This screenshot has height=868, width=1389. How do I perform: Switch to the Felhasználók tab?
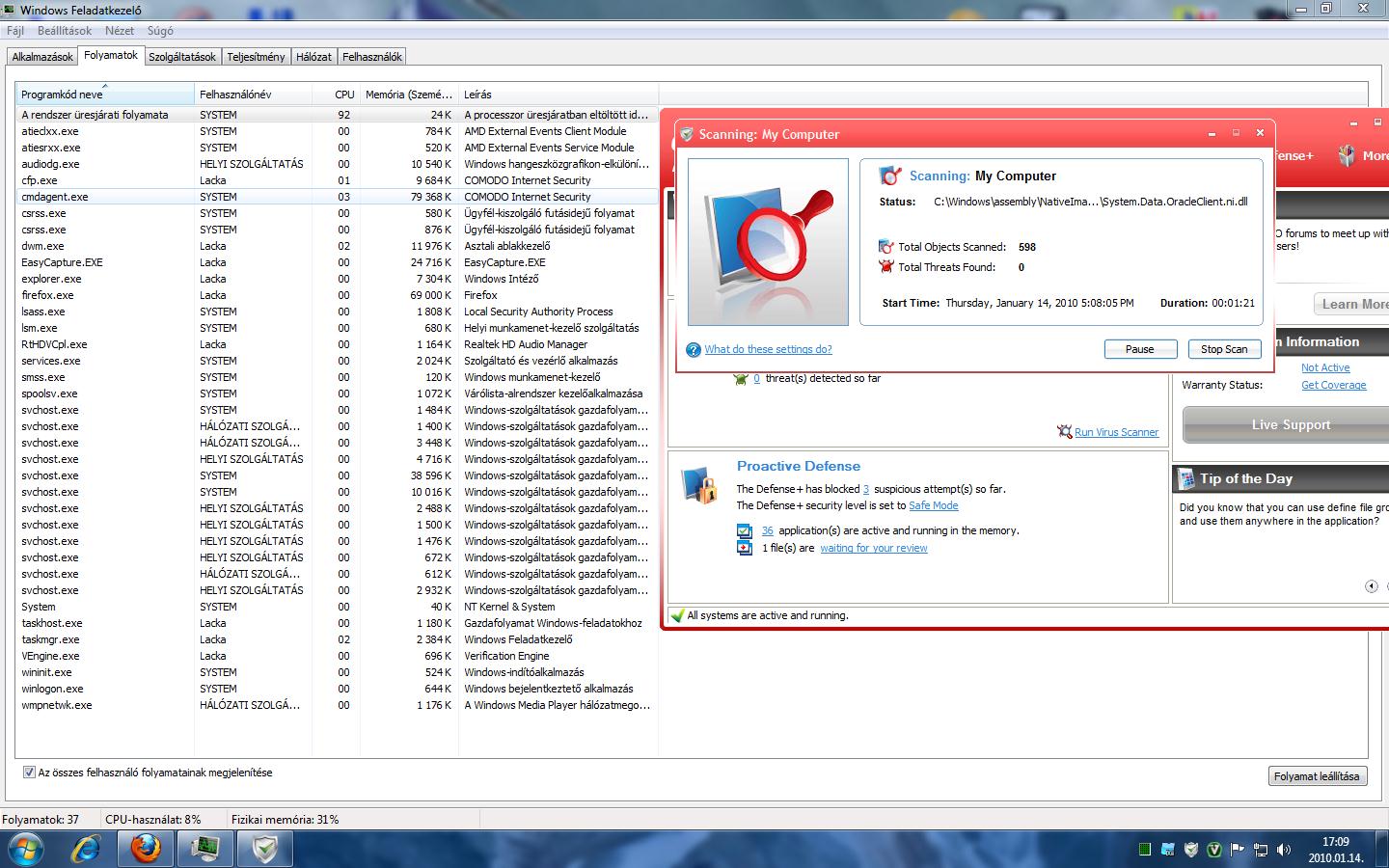click(372, 57)
